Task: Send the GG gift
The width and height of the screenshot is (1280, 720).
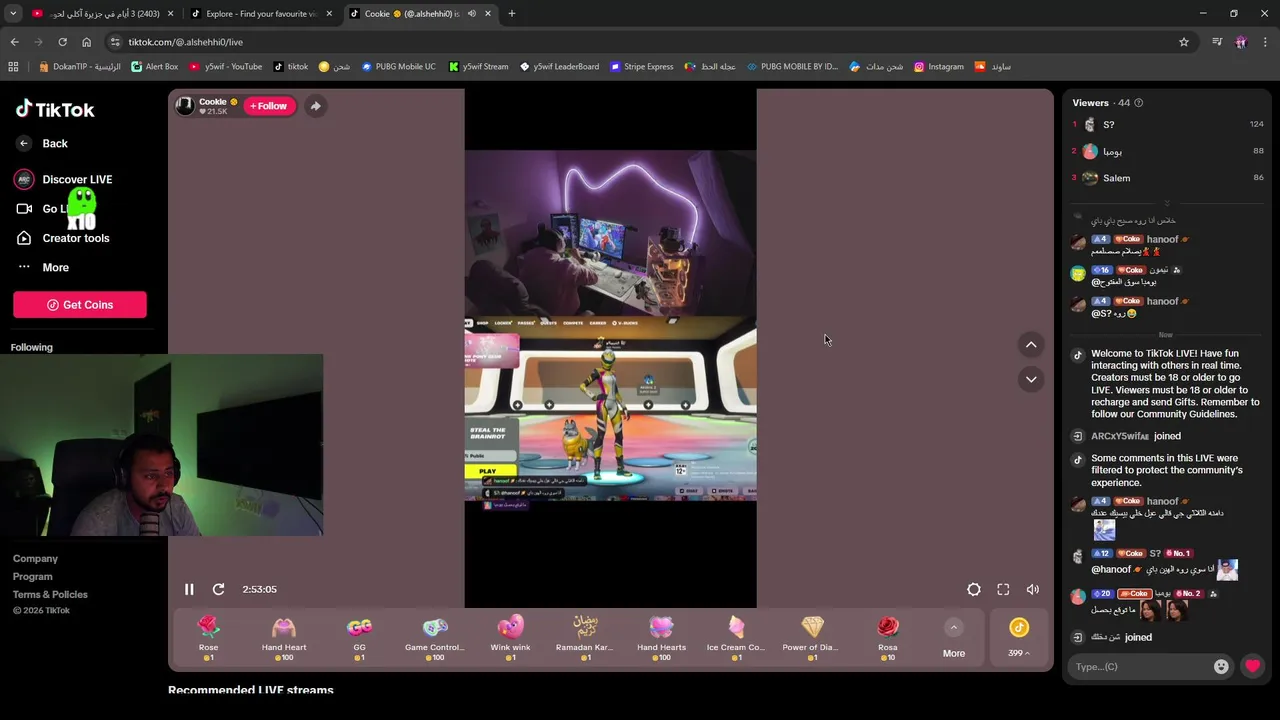Action: coord(359,638)
